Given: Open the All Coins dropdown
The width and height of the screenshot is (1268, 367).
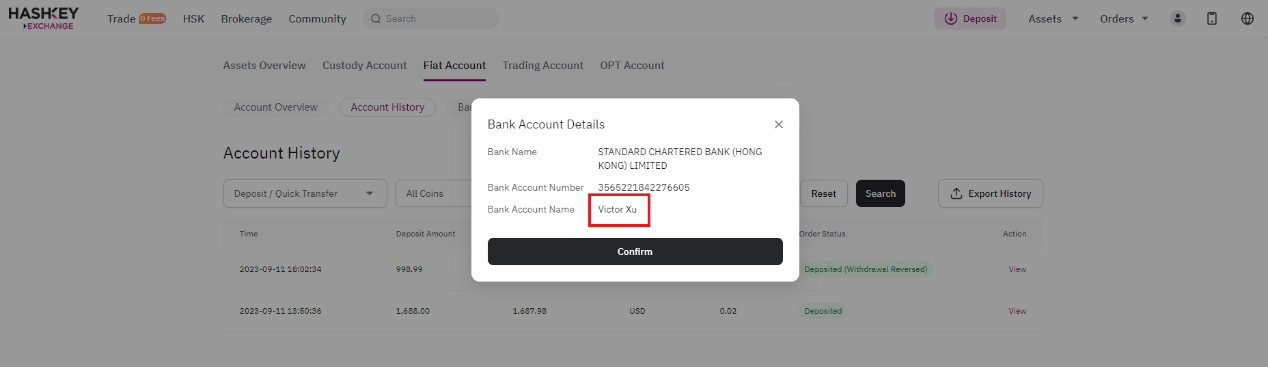Looking at the screenshot, I should point(432,194).
